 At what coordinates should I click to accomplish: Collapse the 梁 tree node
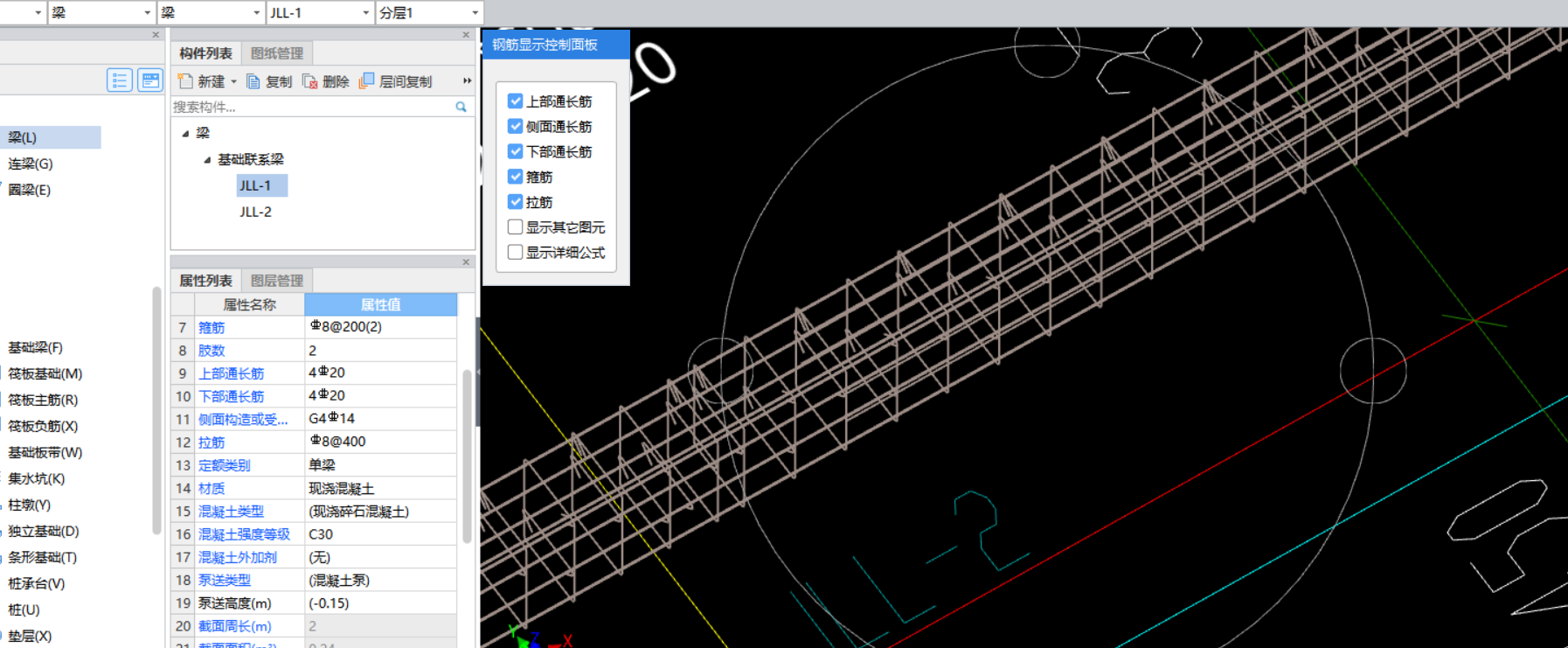pyautogui.click(x=185, y=134)
